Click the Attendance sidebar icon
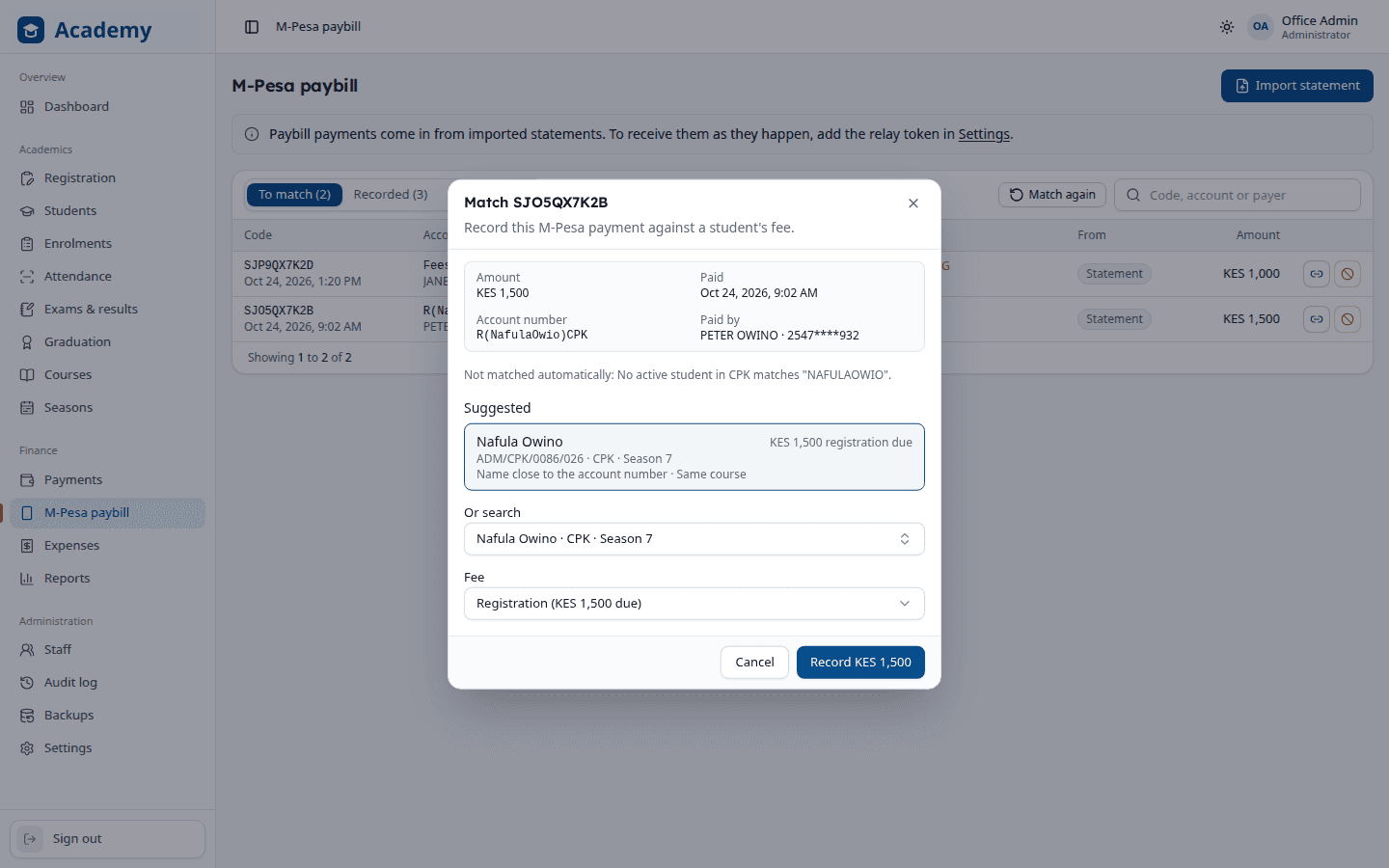1389x868 pixels. click(x=27, y=277)
